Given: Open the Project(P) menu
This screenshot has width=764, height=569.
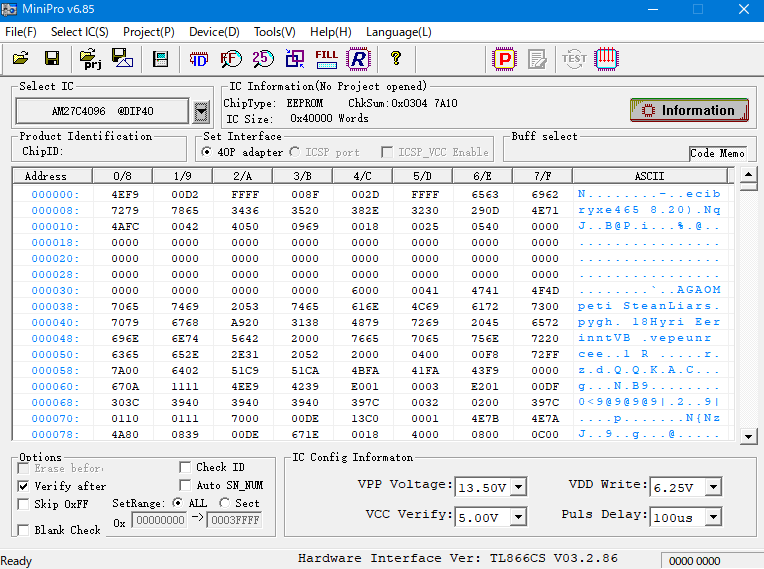Looking at the screenshot, I should (149, 32).
